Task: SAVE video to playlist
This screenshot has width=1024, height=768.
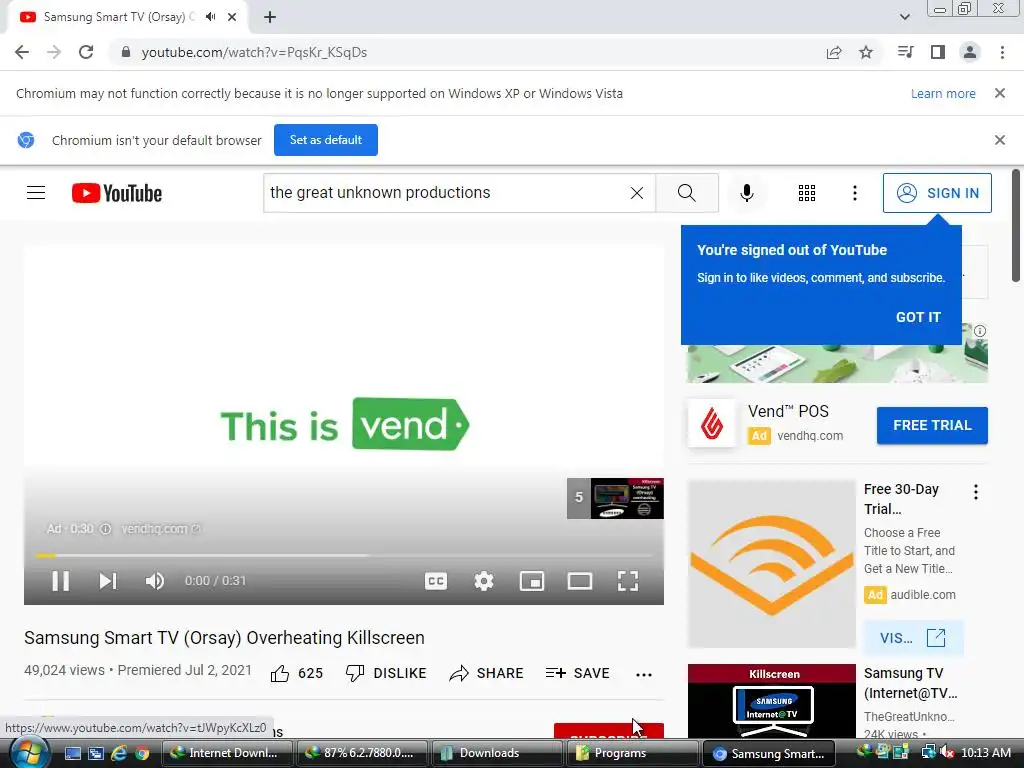Action: [577, 673]
